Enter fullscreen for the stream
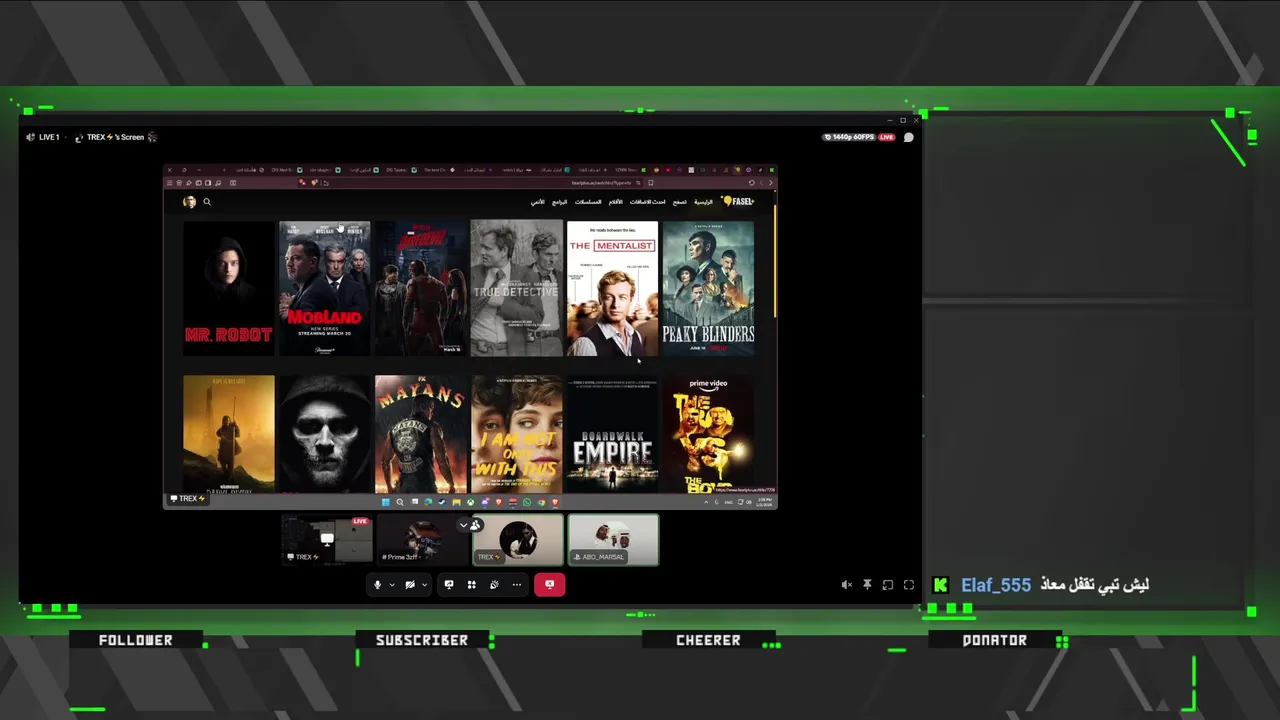The image size is (1280, 720). (x=909, y=585)
